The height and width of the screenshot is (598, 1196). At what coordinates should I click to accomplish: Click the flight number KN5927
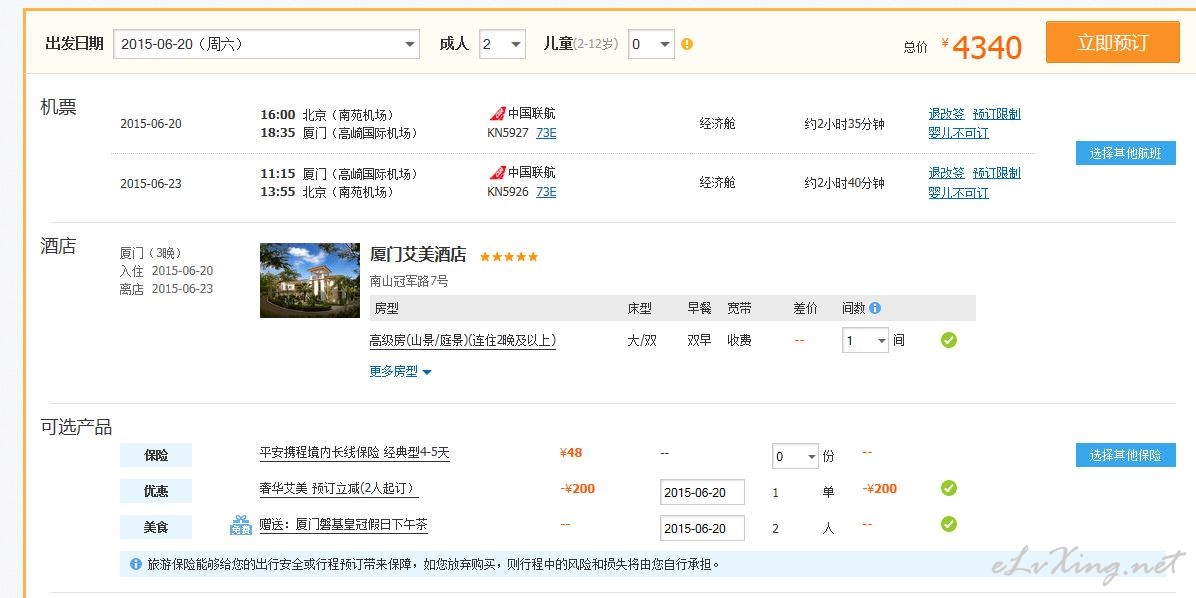[508, 133]
